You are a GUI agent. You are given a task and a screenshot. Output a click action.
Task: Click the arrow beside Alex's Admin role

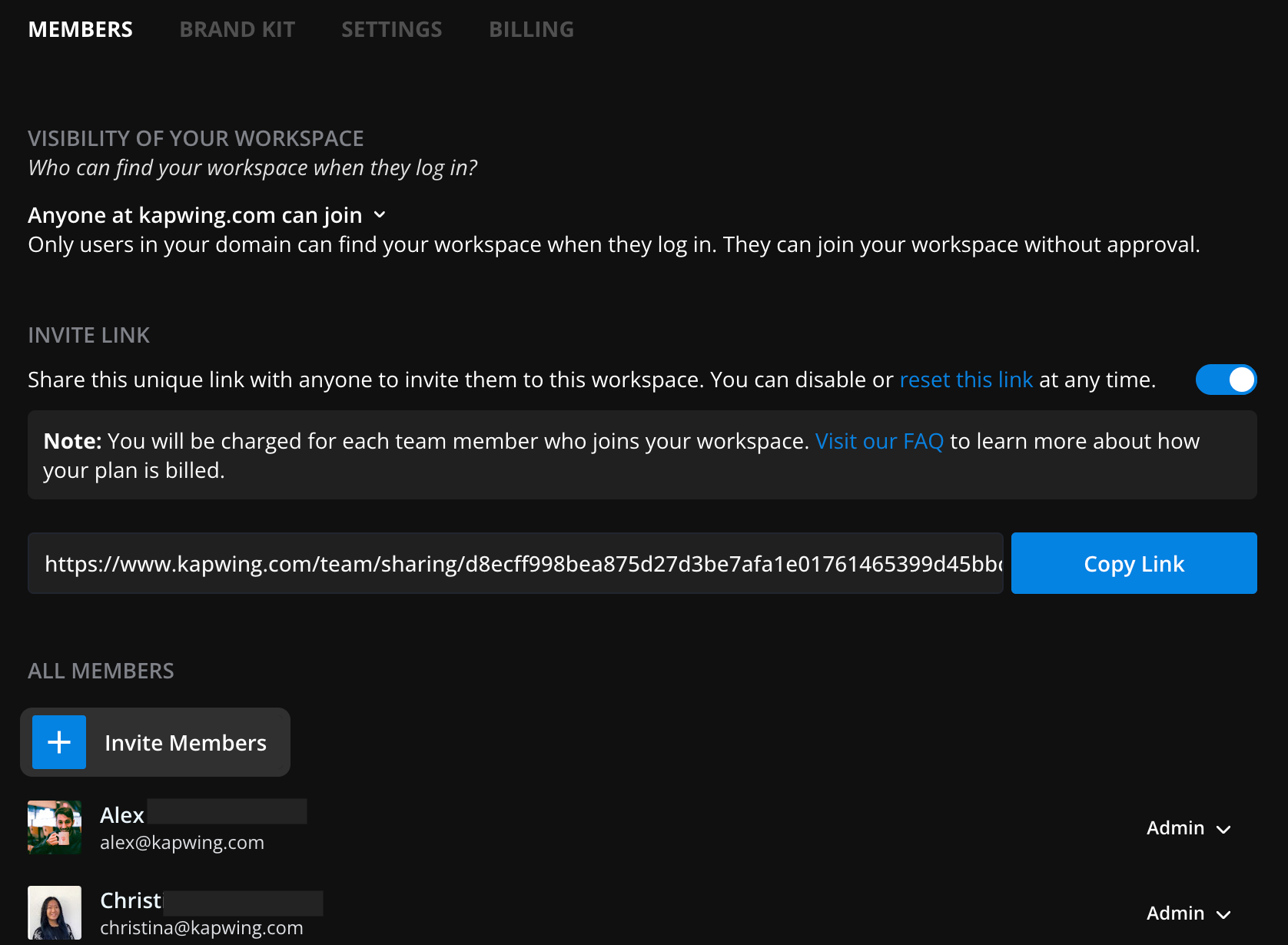(x=1224, y=829)
